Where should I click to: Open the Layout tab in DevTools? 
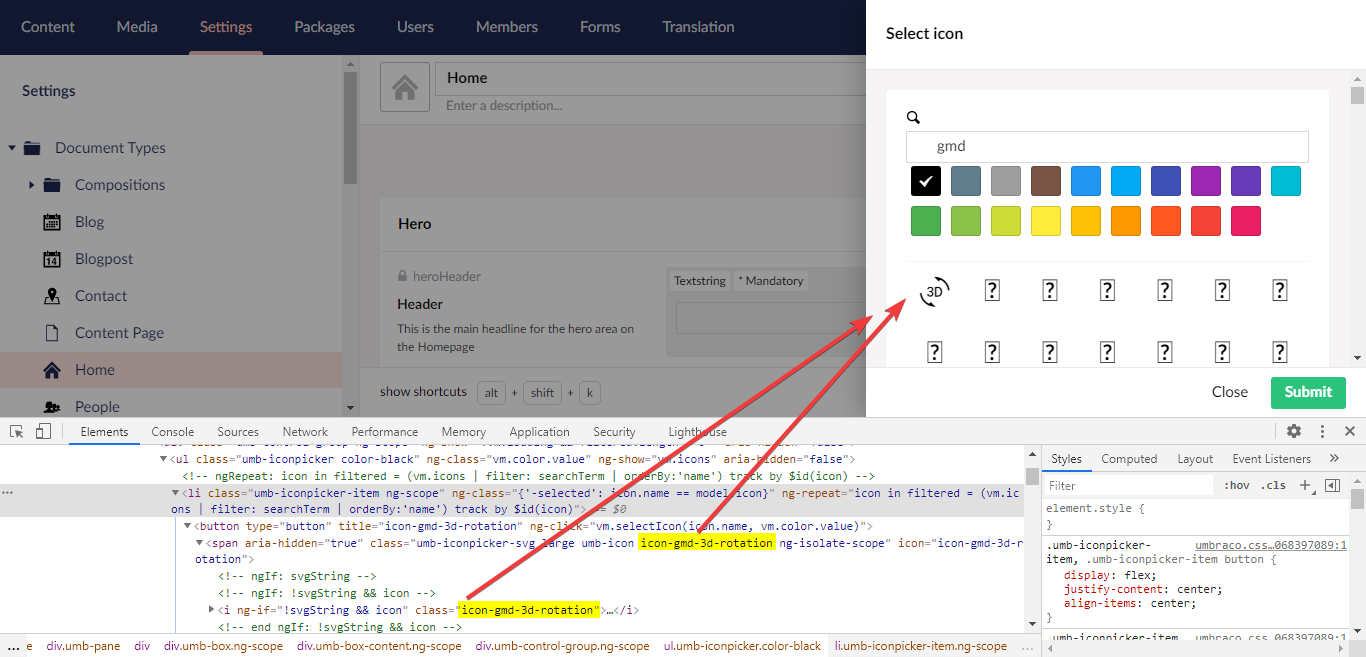[x=1195, y=459]
